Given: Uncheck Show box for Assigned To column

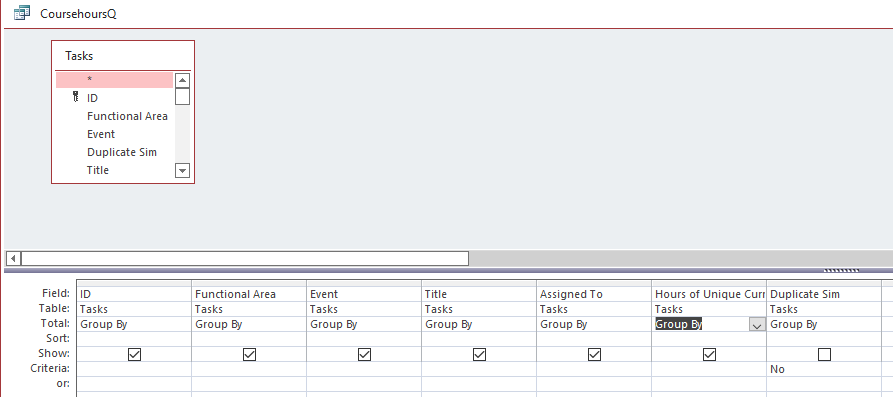Looking at the screenshot, I should click(595, 354).
